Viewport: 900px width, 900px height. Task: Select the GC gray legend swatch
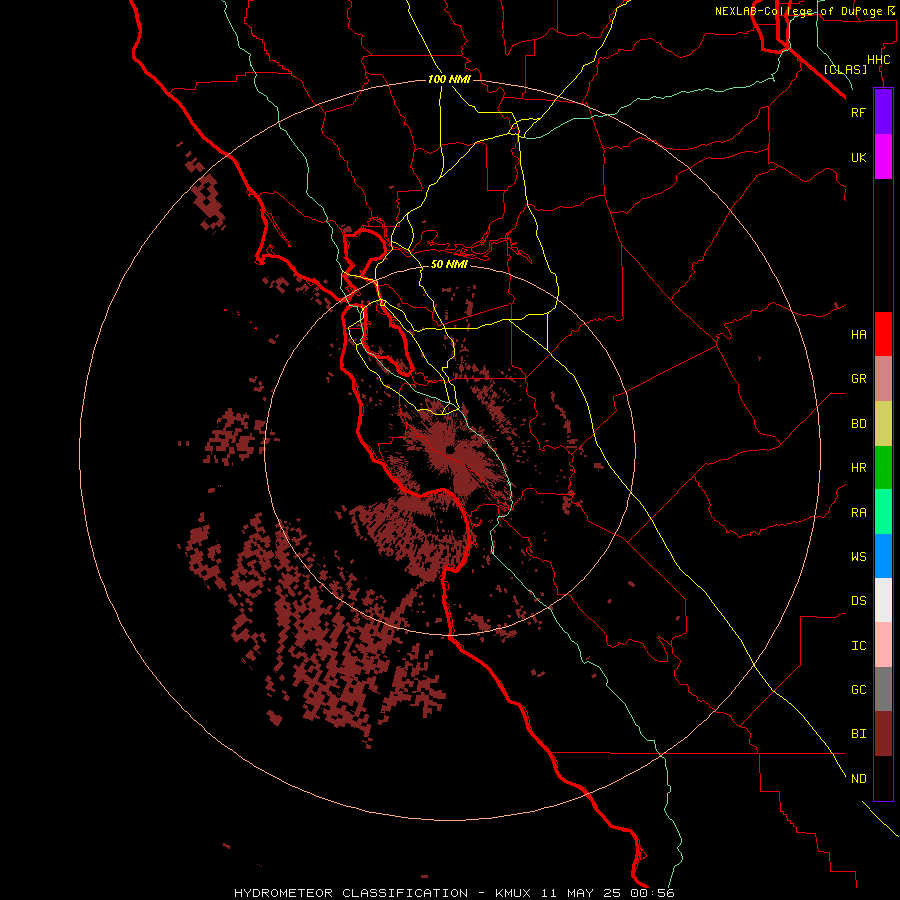[x=883, y=689]
